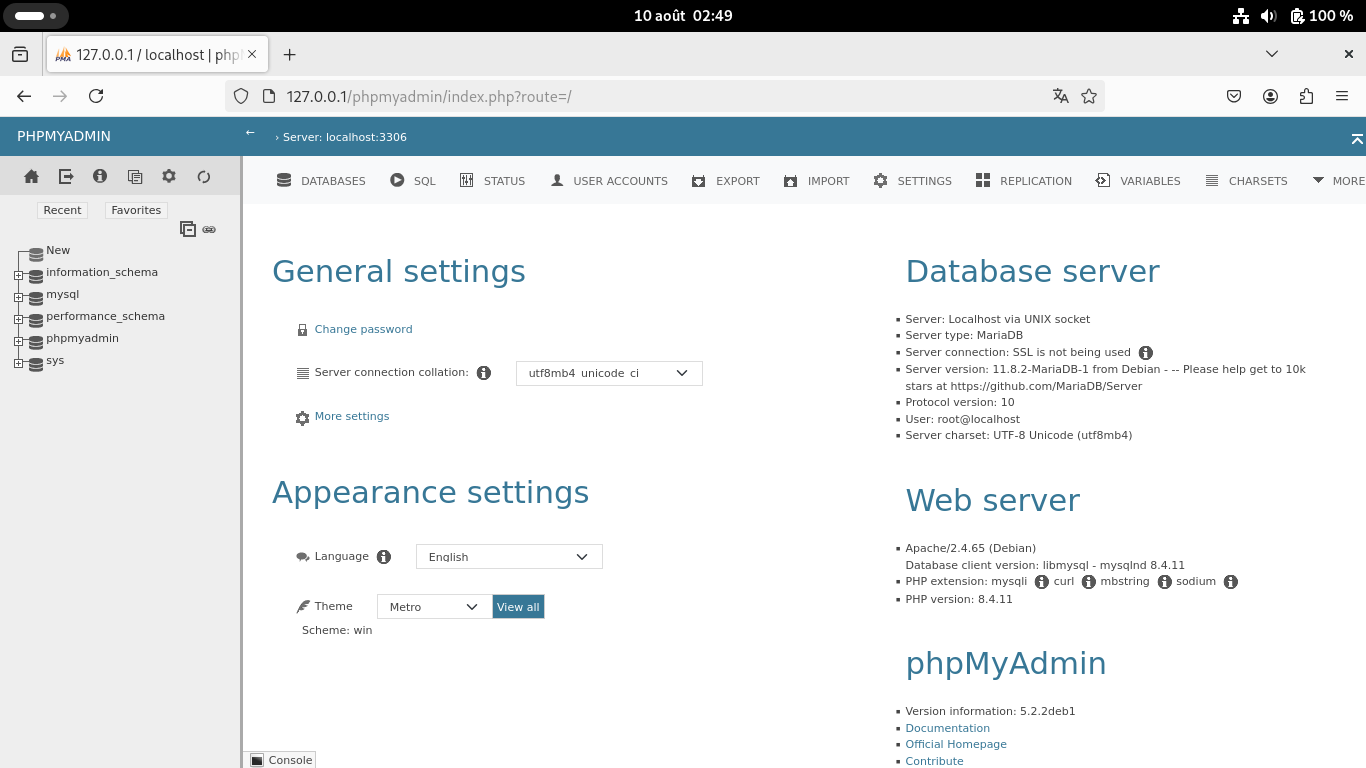Open Firefox extensions puzzle icon
The width and height of the screenshot is (1366, 768).
pyautogui.click(x=1306, y=96)
